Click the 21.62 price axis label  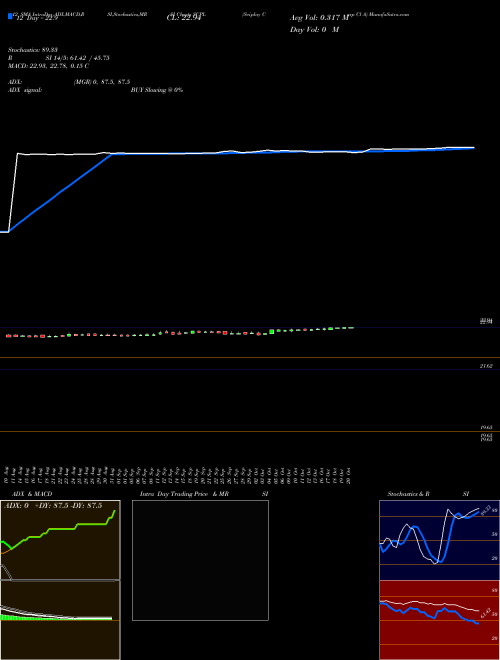pyautogui.click(x=486, y=366)
